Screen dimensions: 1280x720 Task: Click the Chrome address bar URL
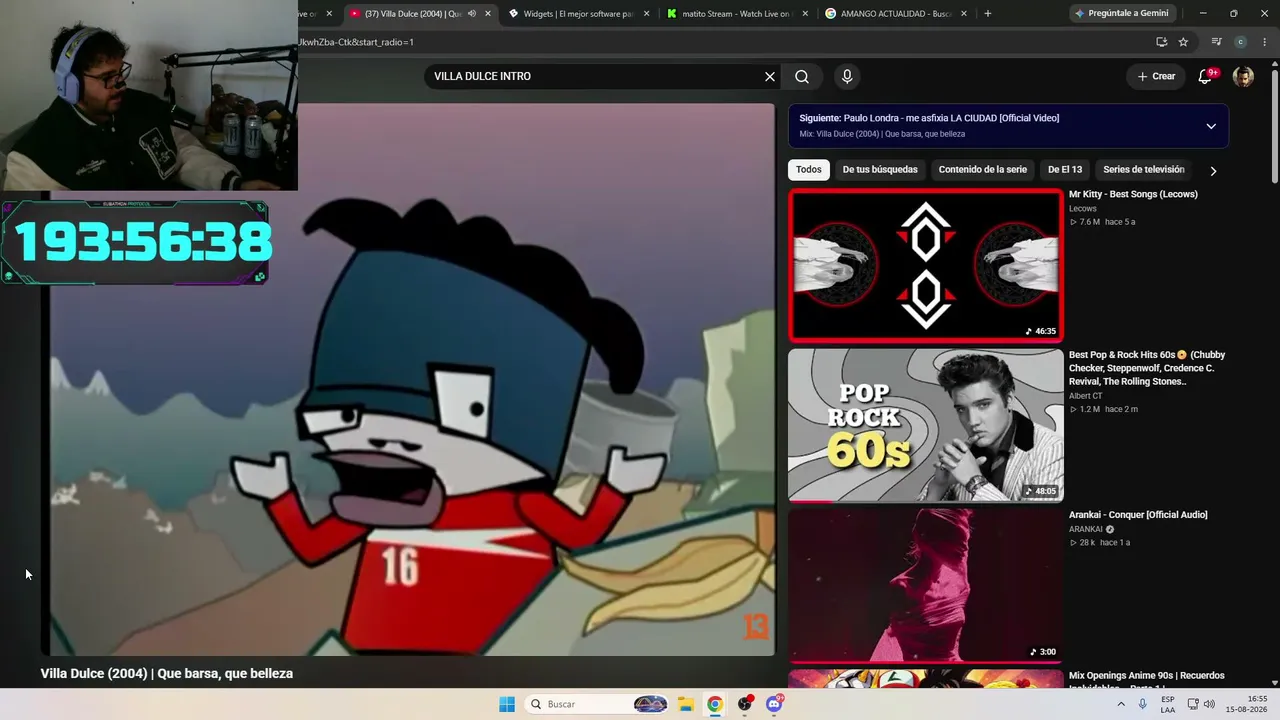(356, 42)
